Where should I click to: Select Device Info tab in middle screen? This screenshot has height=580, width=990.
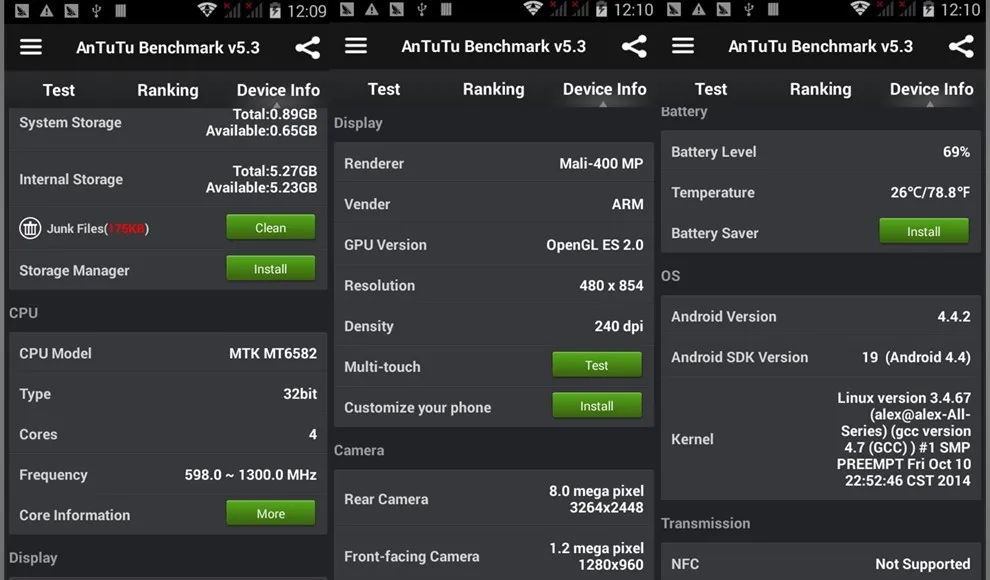click(604, 89)
